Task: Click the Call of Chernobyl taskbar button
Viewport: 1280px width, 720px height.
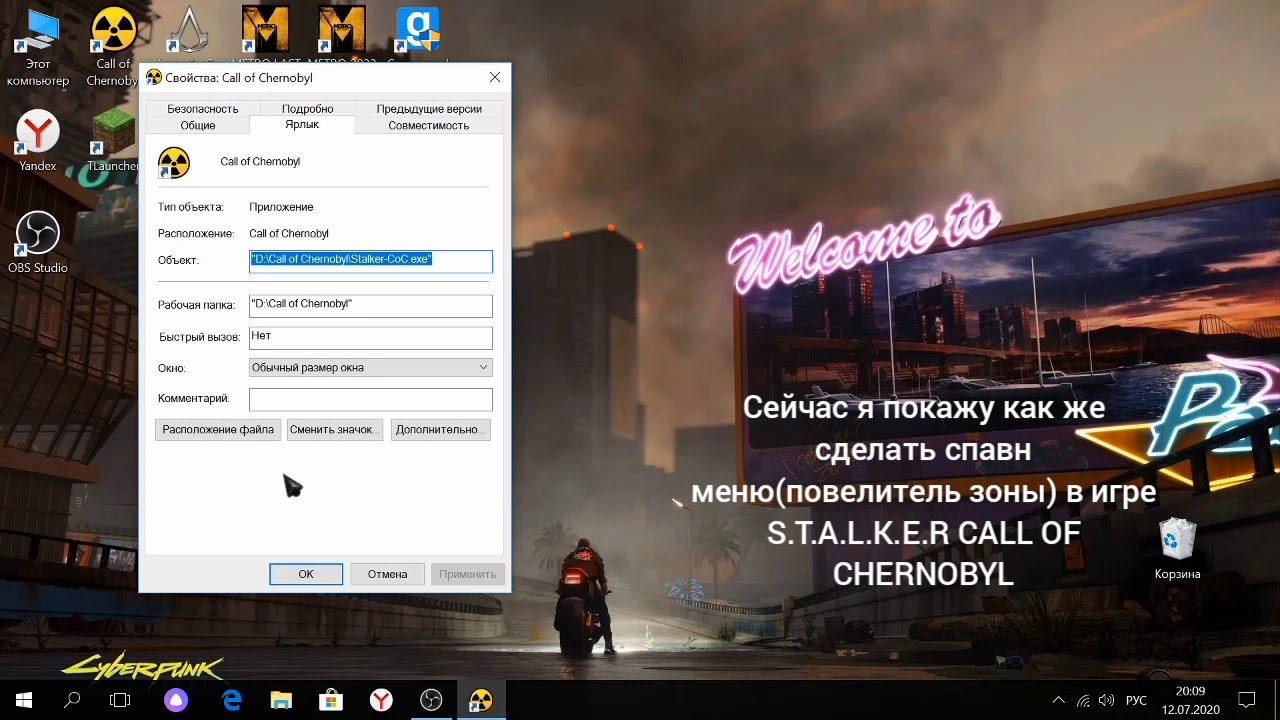Action: (481, 700)
